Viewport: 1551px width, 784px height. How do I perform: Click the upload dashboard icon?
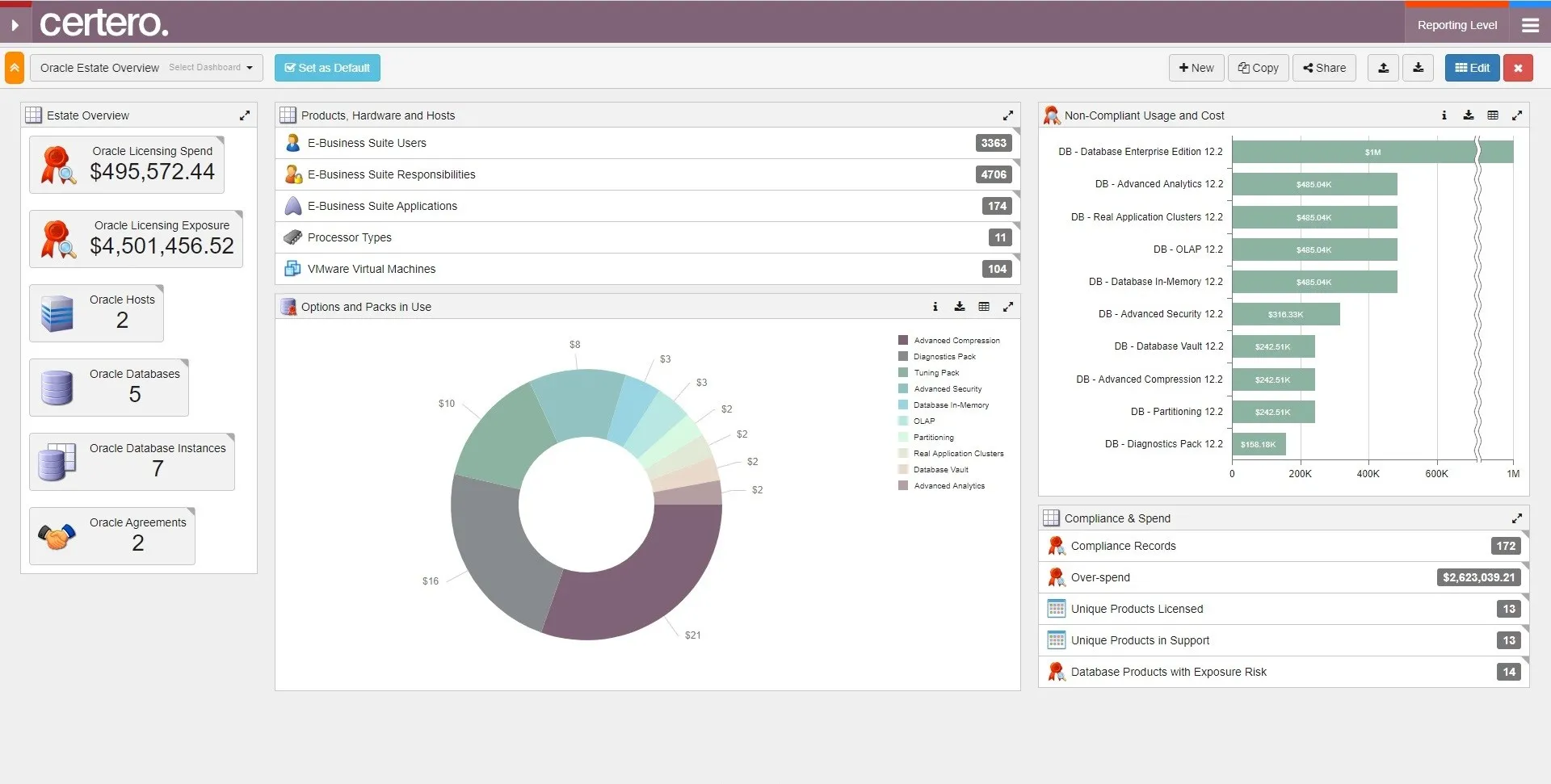(1384, 68)
